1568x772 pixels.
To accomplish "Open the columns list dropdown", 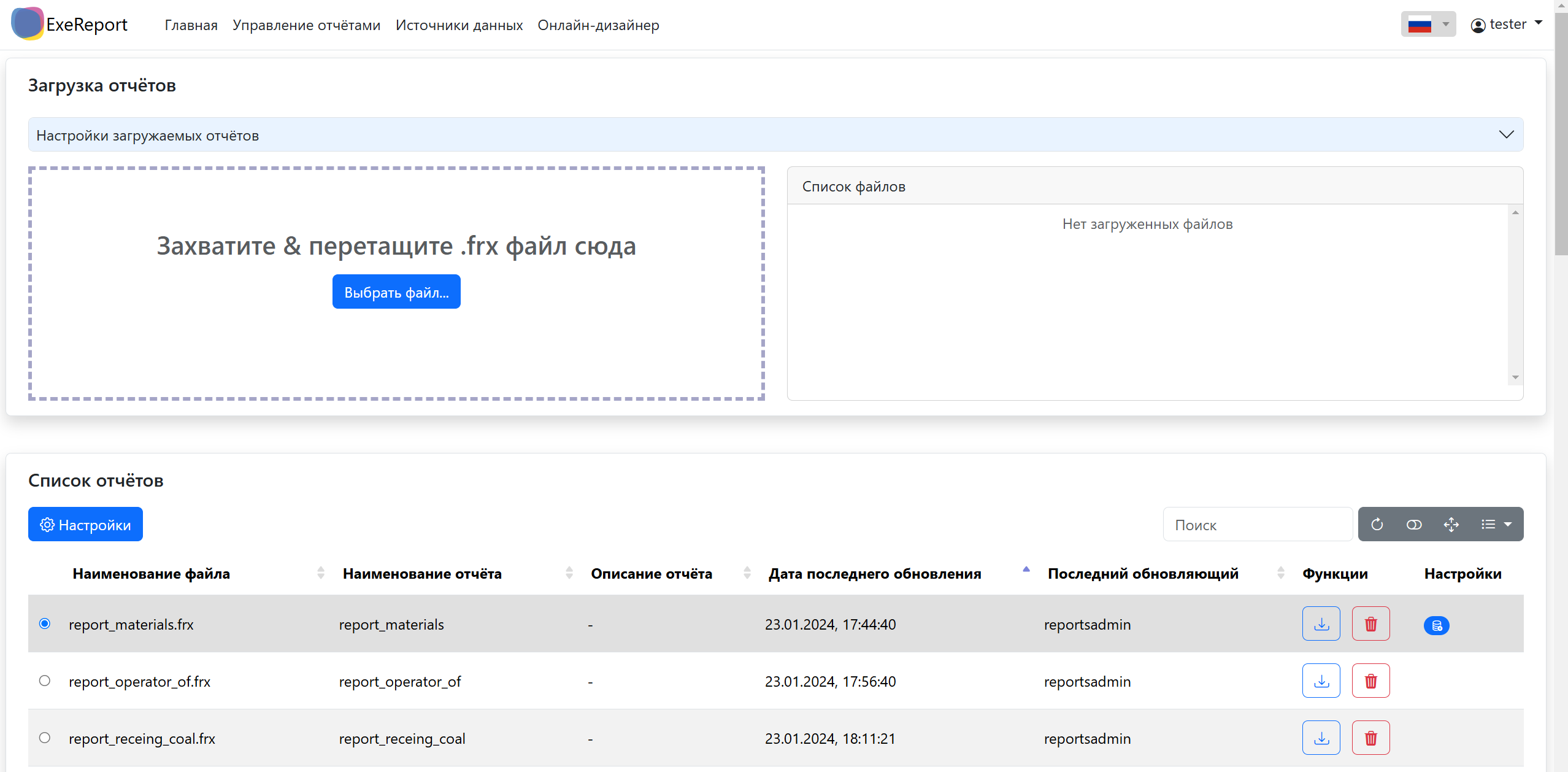I will [x=1496, y=524].
